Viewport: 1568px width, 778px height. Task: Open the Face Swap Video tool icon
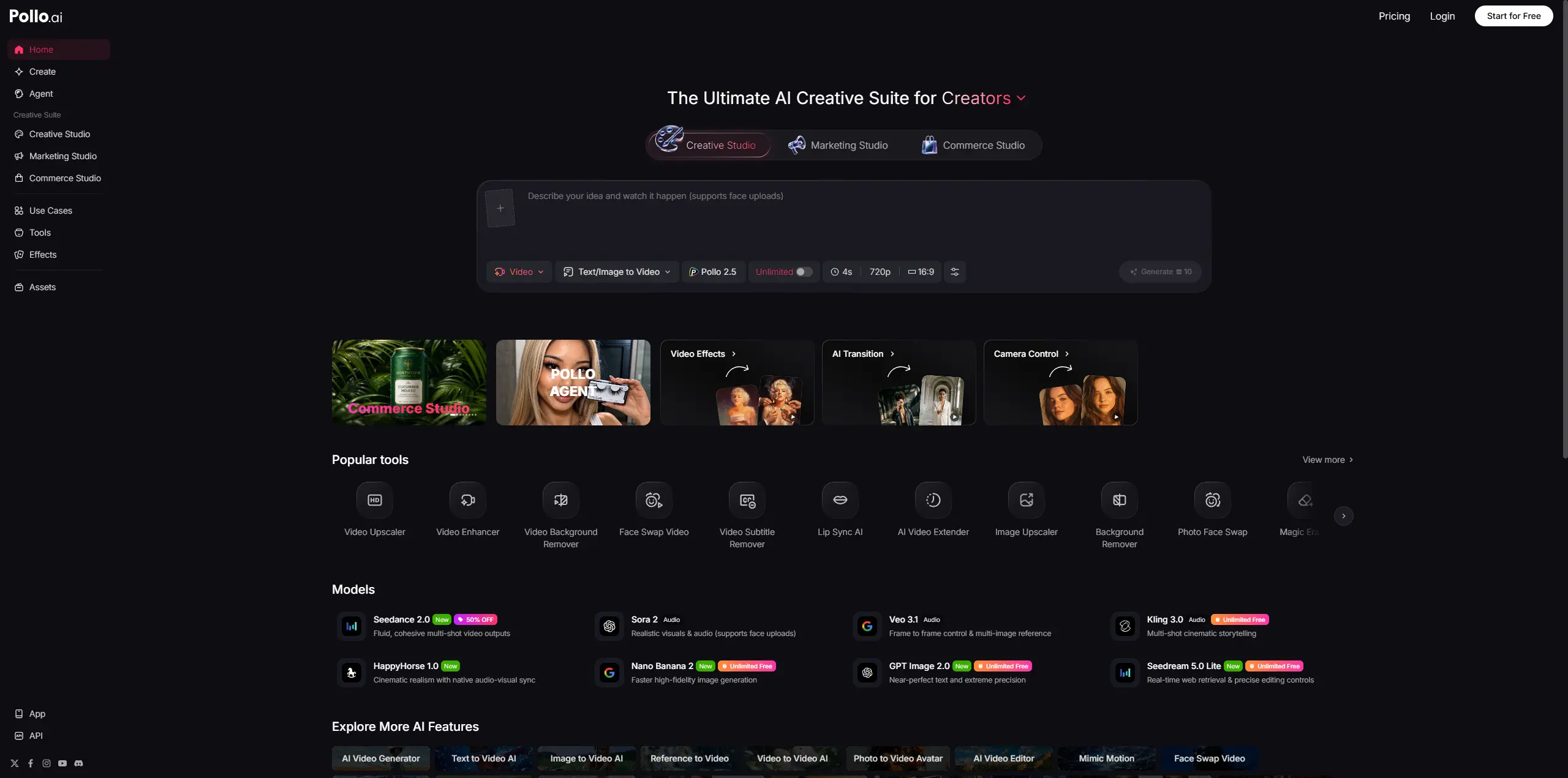point(654,500)
